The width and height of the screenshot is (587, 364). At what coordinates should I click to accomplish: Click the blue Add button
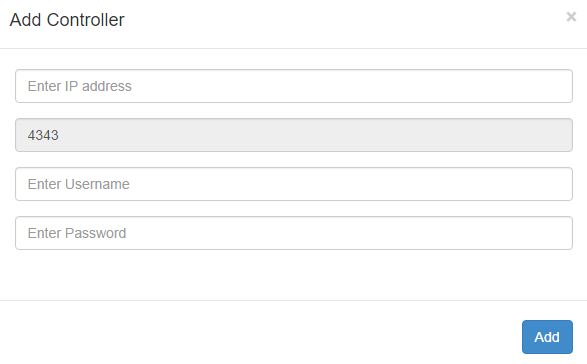[x=547, y=337]
